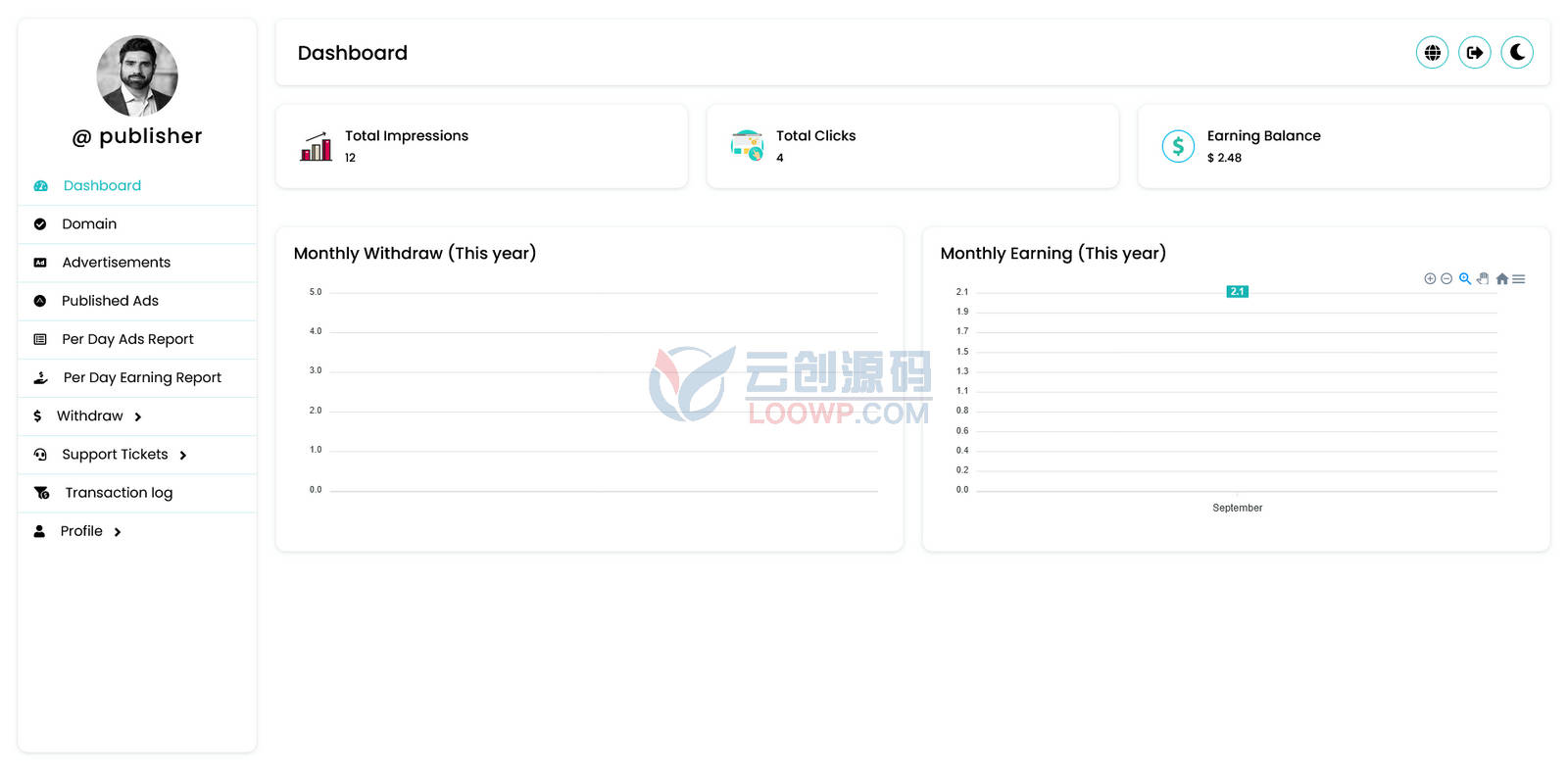Expand the Profile submenu chevron
Screen dimensions: 1568x780
coord(118,532)
